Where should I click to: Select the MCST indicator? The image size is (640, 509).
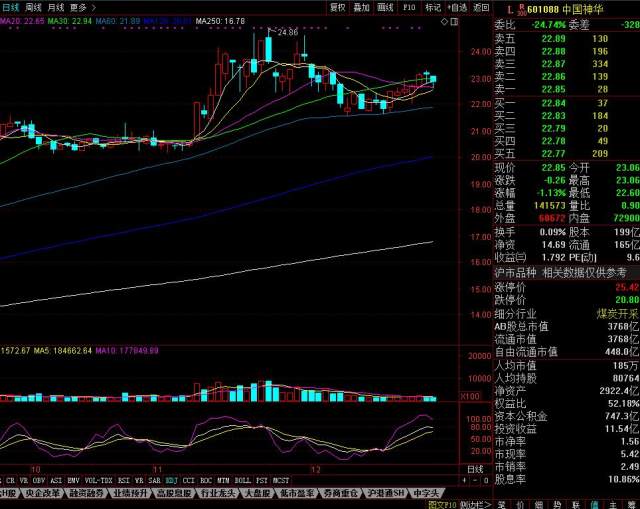pos(281,480)
